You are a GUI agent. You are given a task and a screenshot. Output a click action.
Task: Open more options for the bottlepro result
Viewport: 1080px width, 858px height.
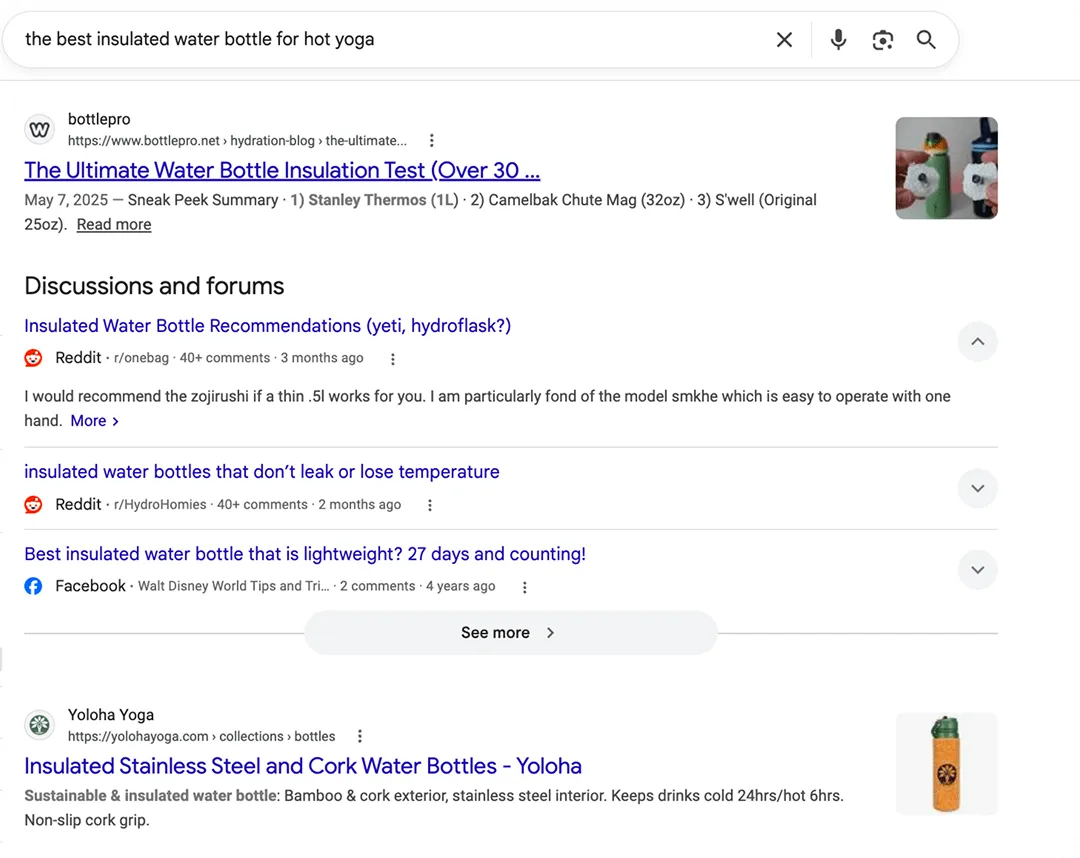point(431,140)
